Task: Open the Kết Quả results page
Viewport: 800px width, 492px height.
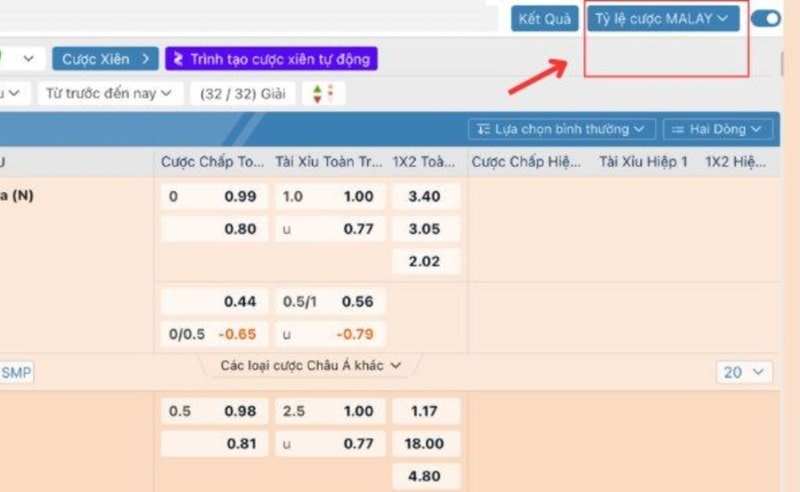Action: coord(544,19)
